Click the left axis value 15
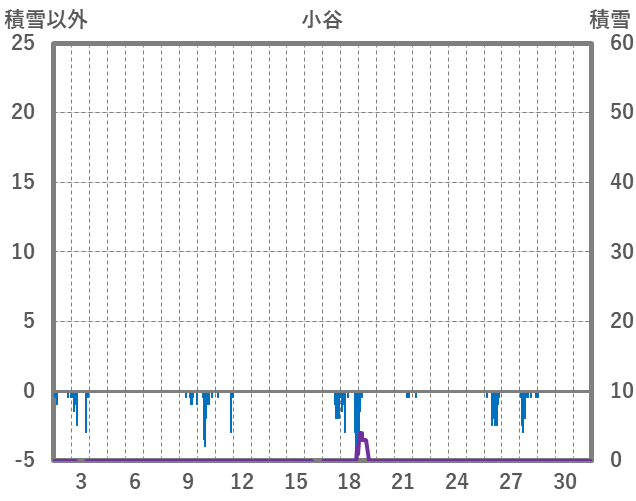The image size is (636, 501). pos(23,182)
